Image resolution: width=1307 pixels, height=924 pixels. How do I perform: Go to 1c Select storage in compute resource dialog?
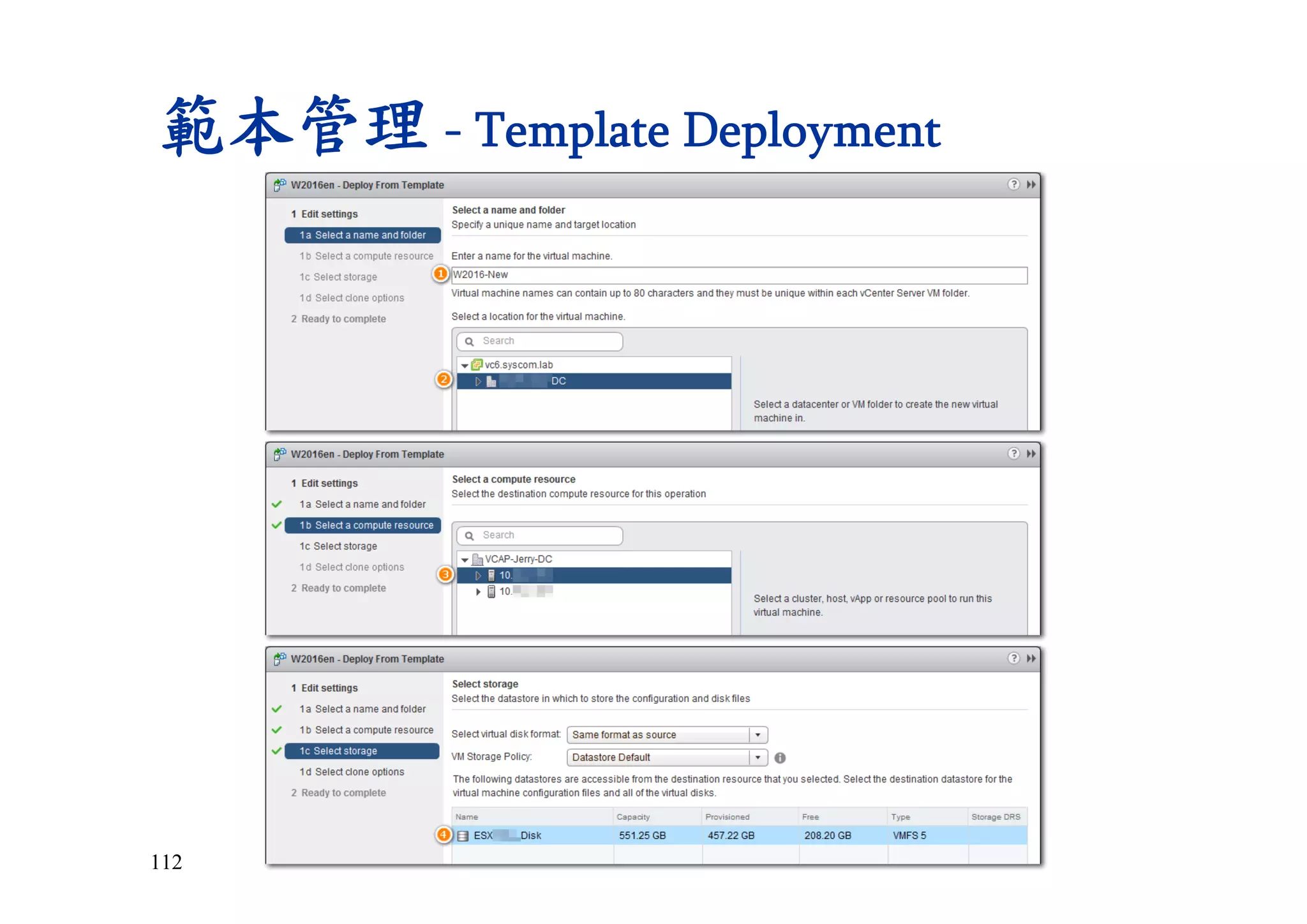pos(338,546)
